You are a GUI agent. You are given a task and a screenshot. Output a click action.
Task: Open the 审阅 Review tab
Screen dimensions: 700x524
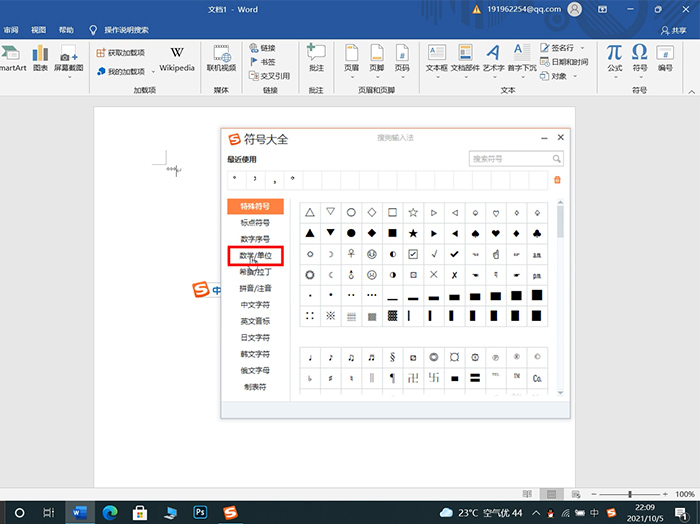coord(11,30)
